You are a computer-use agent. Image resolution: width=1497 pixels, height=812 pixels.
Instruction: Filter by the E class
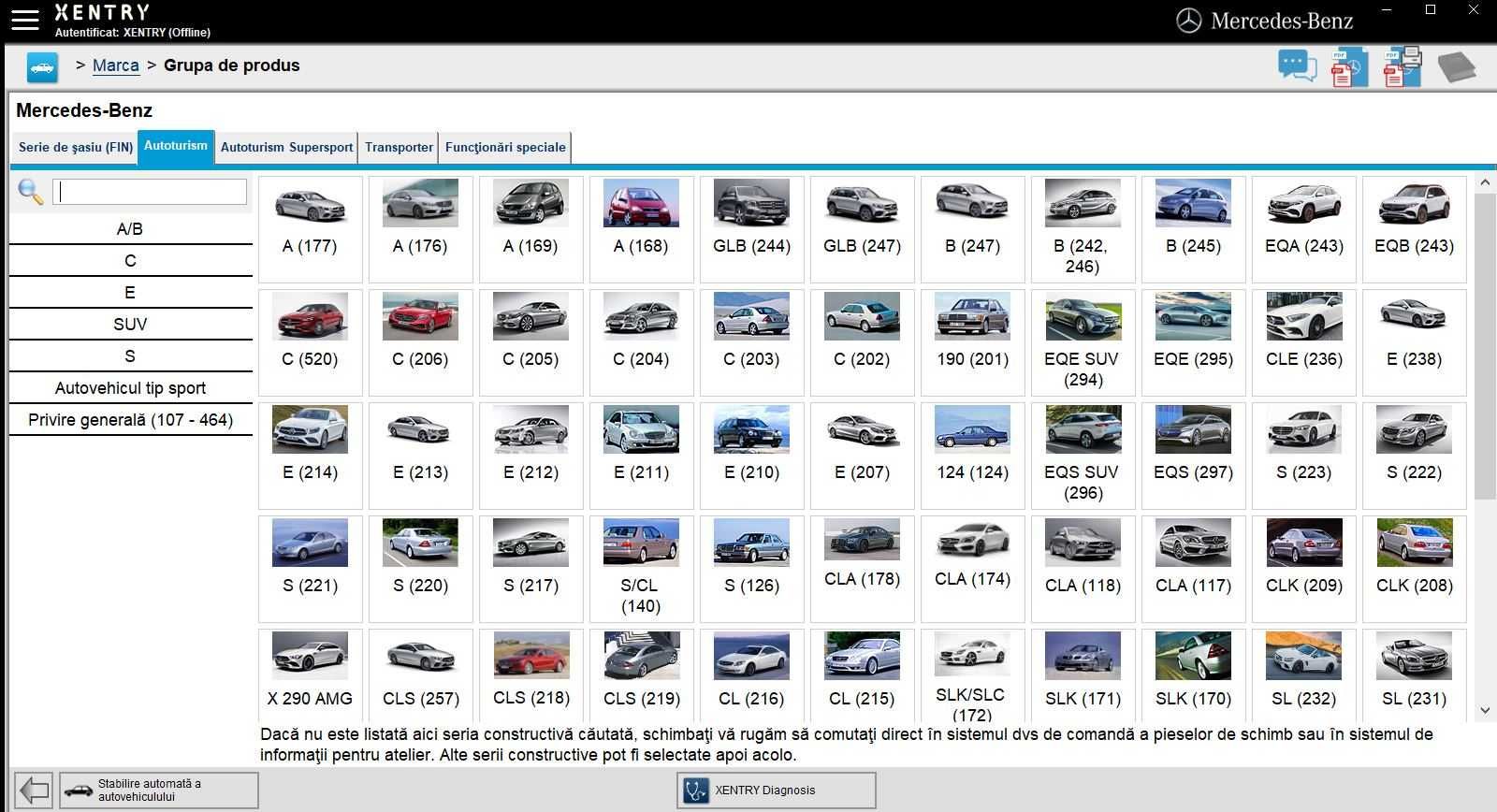pos(130,293)
